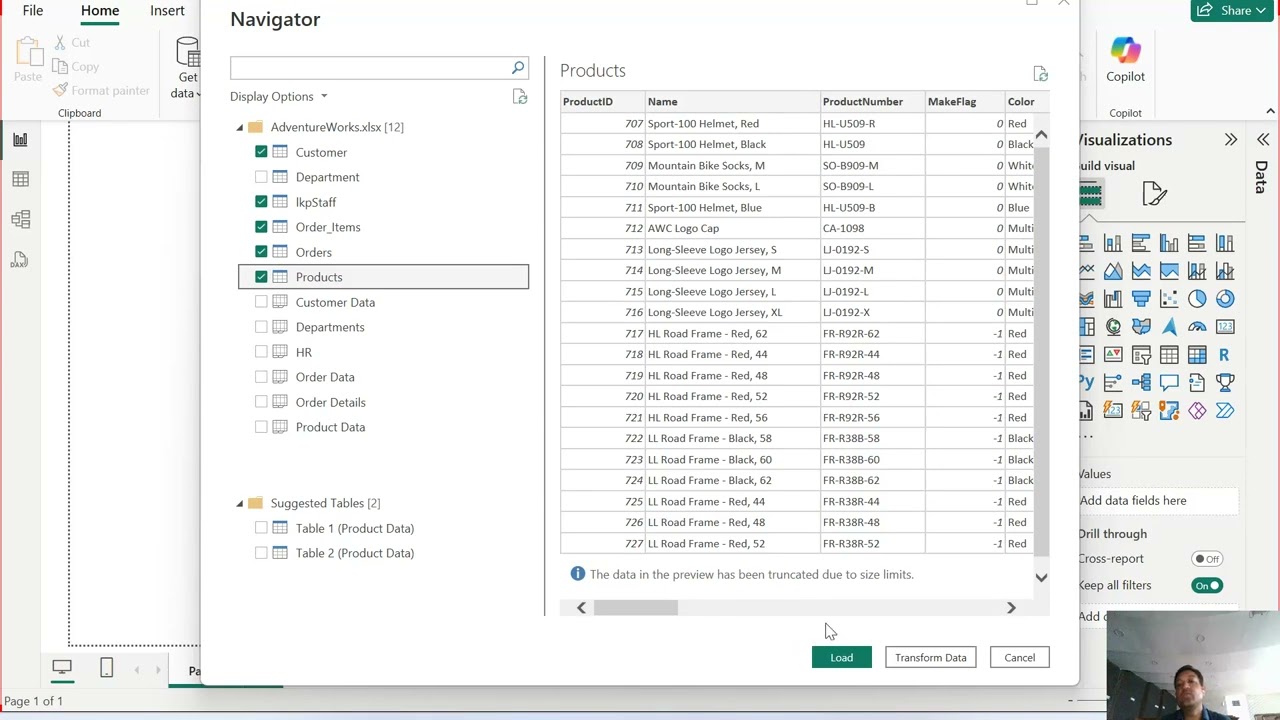Switch to the Home ribbon tab
Viewport: 1280px width, 720px height.
100,10
